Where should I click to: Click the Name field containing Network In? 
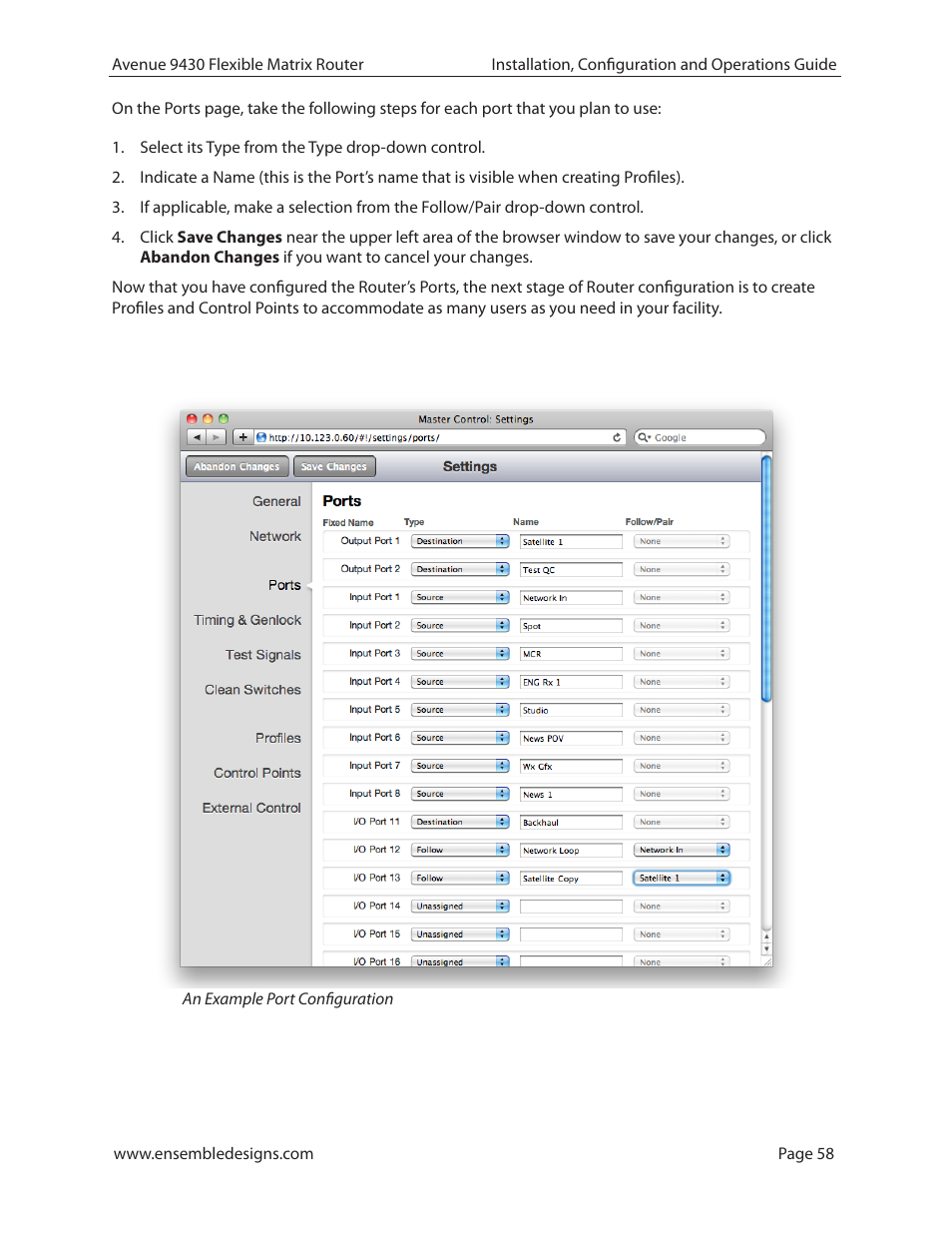tap(571, 598)
